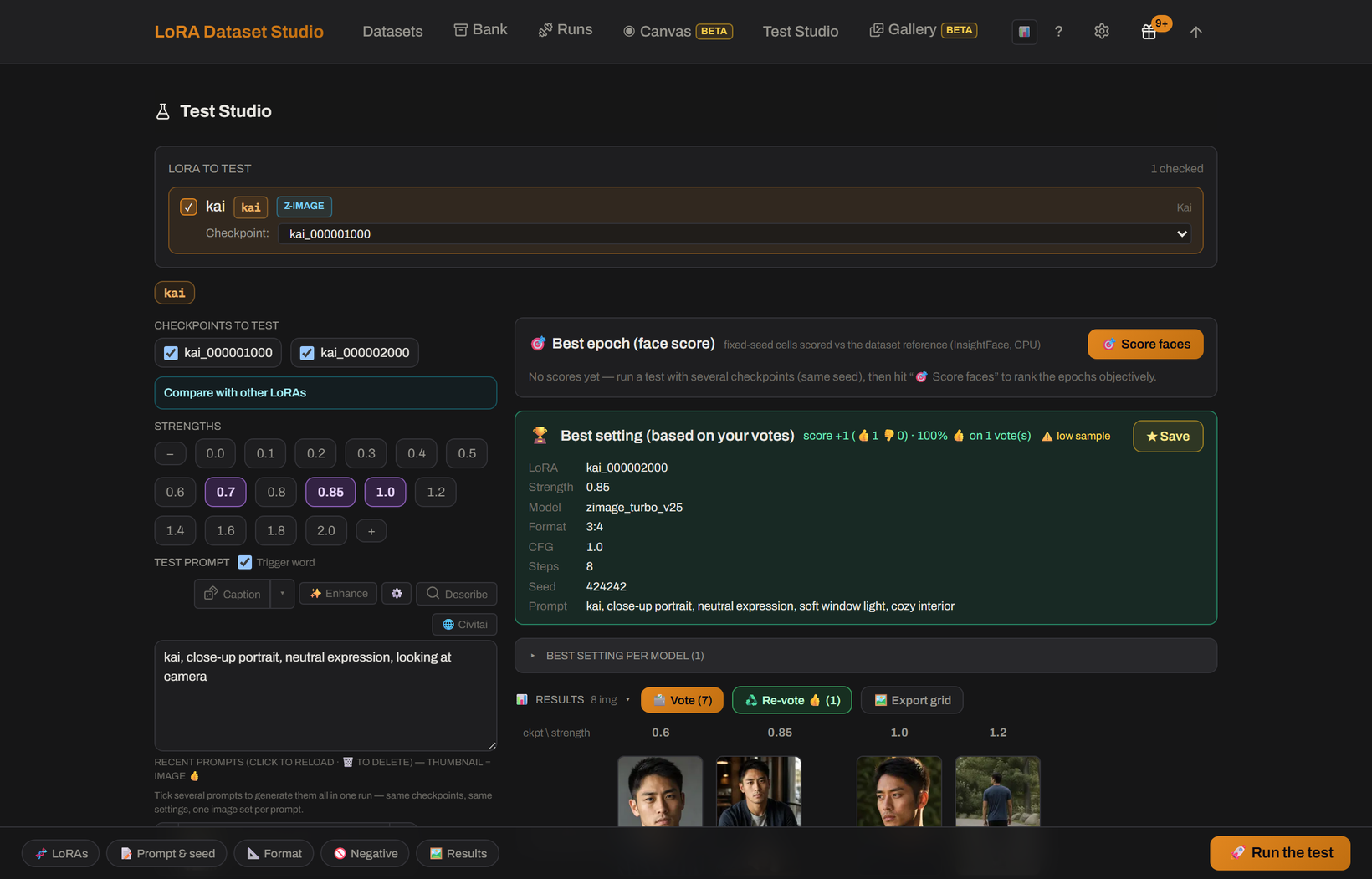Viewport: 1372px width, 879px height.
Task: Toggle strength 0.7 chip
Action: [x=226, y=492]
